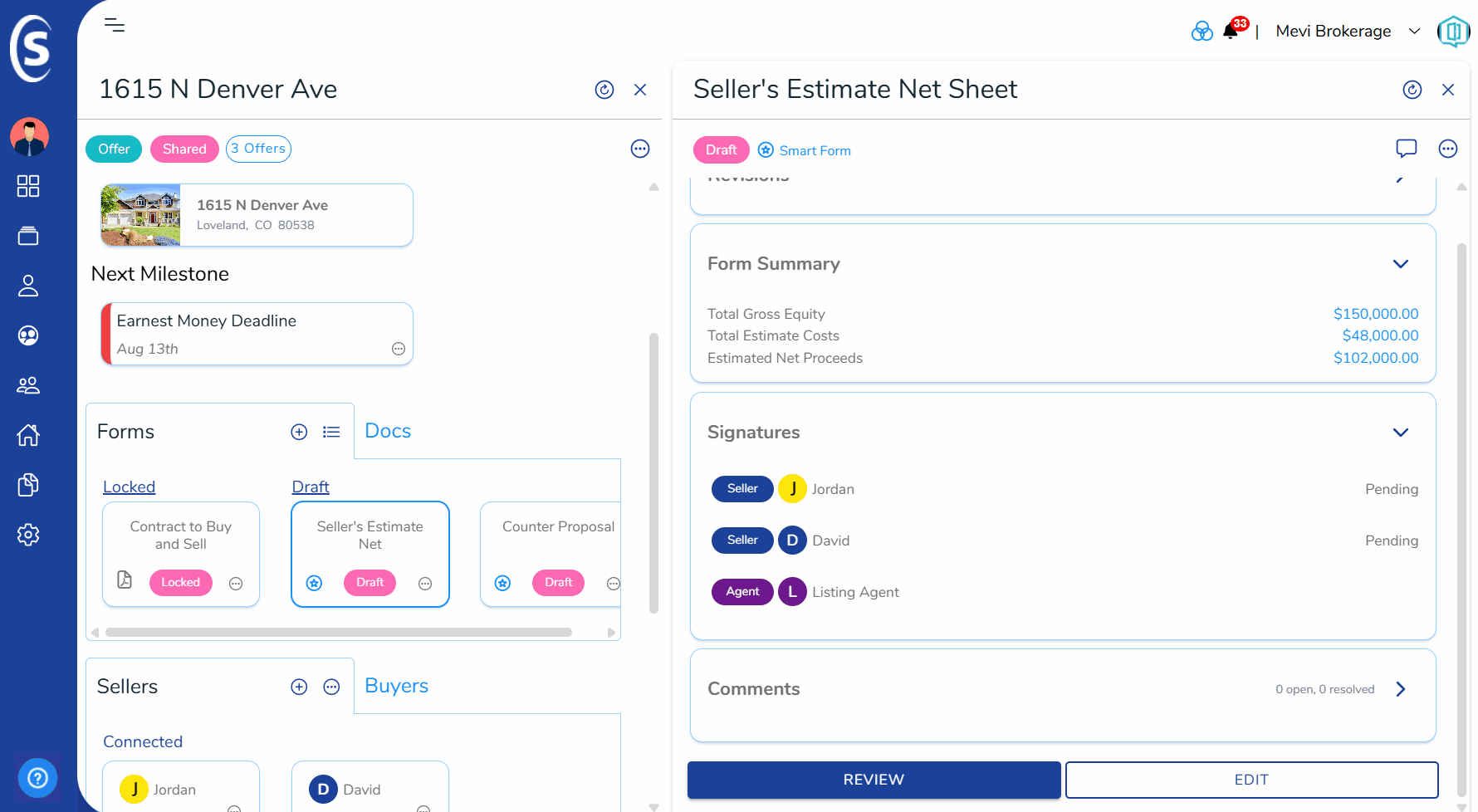Refresh the Seller's Estimate Net Sheet panel
1478x812 pixels.
click(1412, 90)
